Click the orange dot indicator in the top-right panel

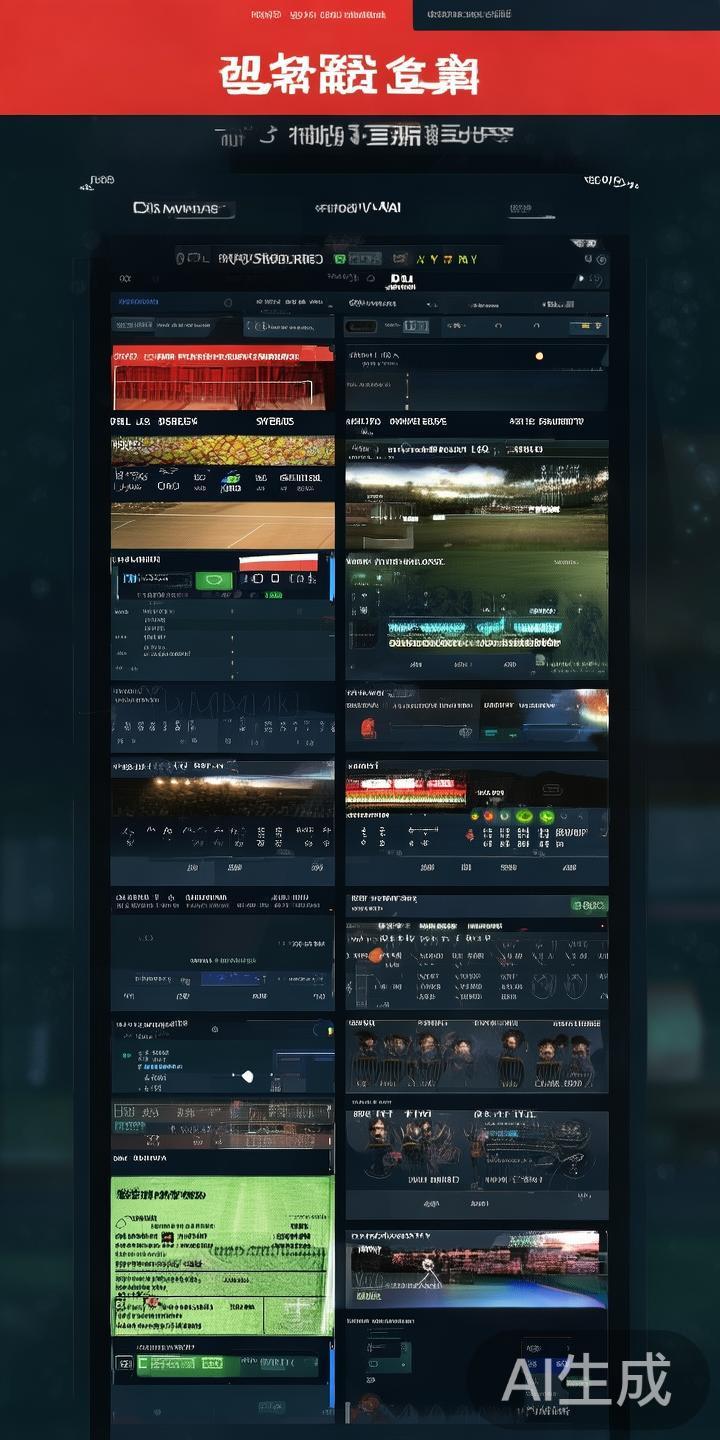pyautogui.click(x=540, y=355)
